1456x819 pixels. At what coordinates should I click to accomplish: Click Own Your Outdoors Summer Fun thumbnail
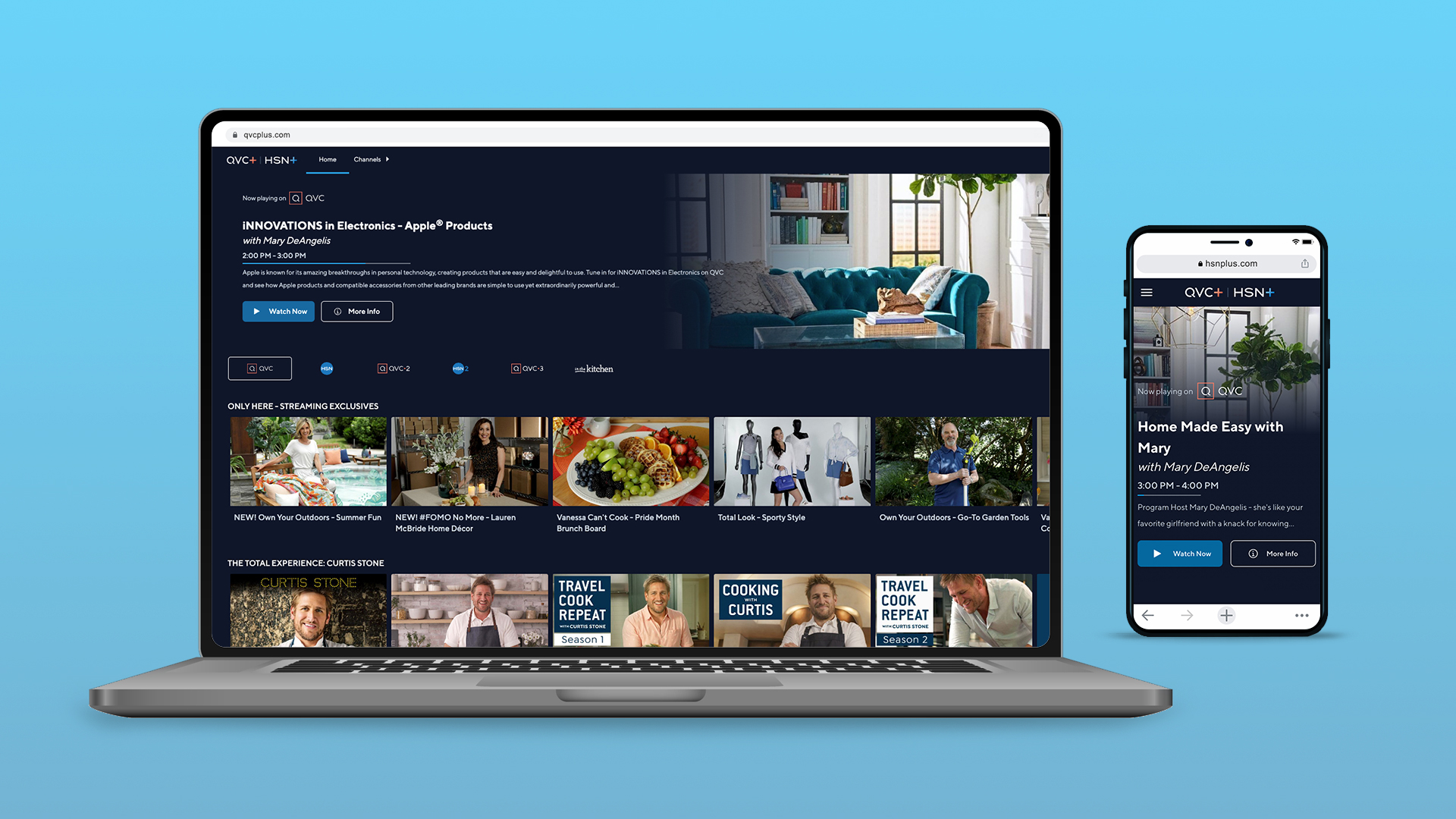coord(308,462)
